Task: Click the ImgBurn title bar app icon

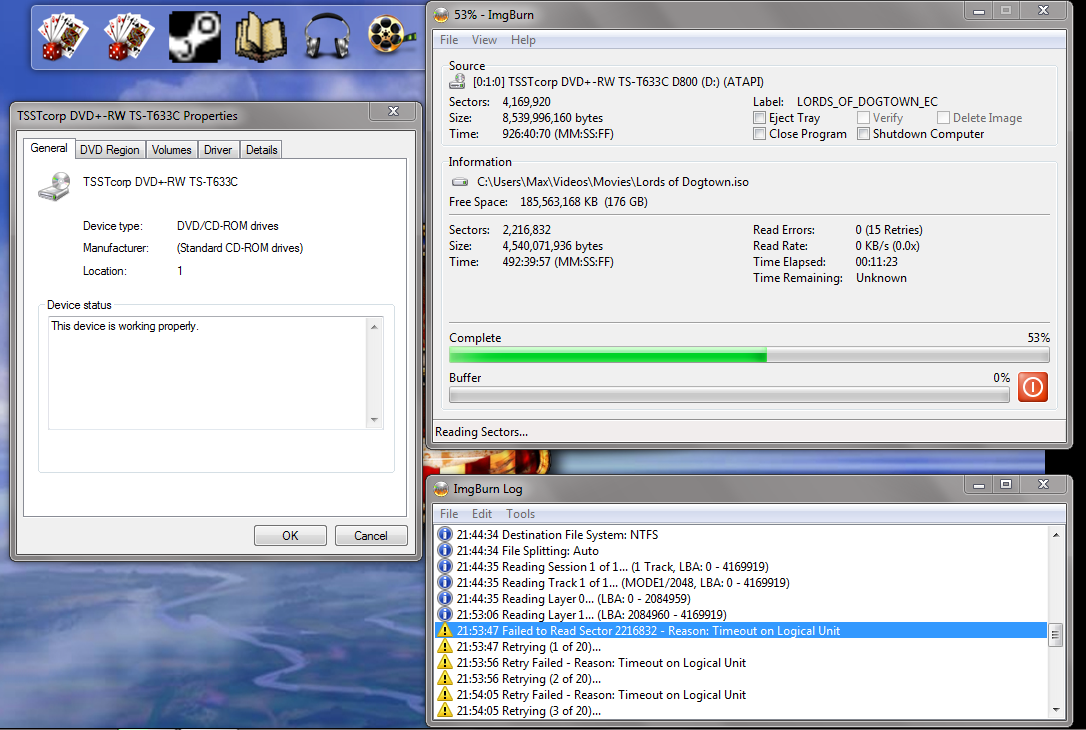Action: point(441,15)
